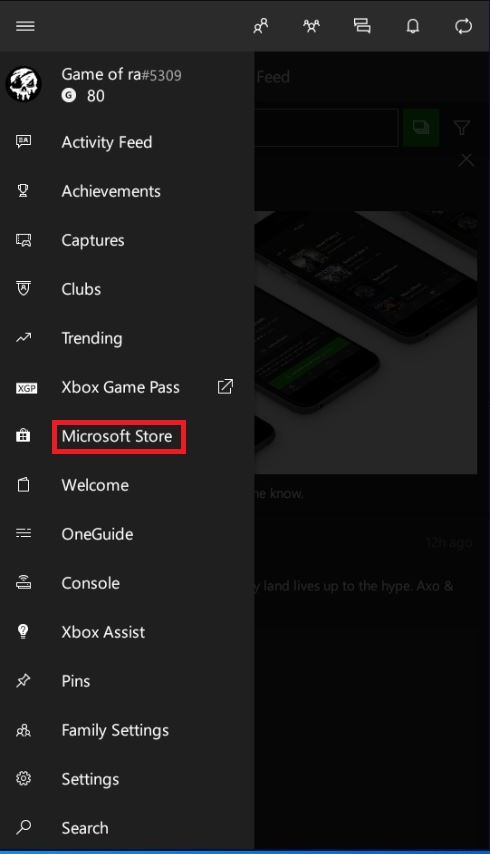The image size is (490, 854).
Task: Click the skull profile avatar
Action: point(23,84)
